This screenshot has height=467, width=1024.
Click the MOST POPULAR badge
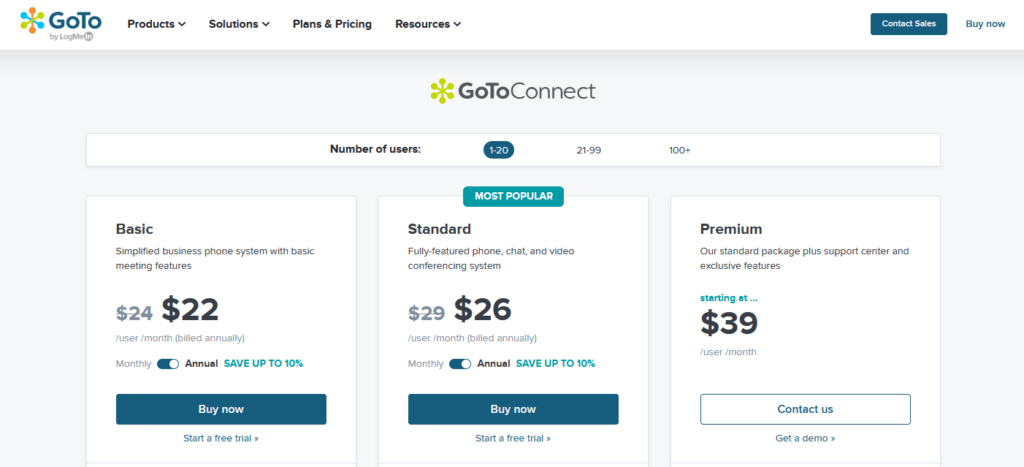pos(513,196)
